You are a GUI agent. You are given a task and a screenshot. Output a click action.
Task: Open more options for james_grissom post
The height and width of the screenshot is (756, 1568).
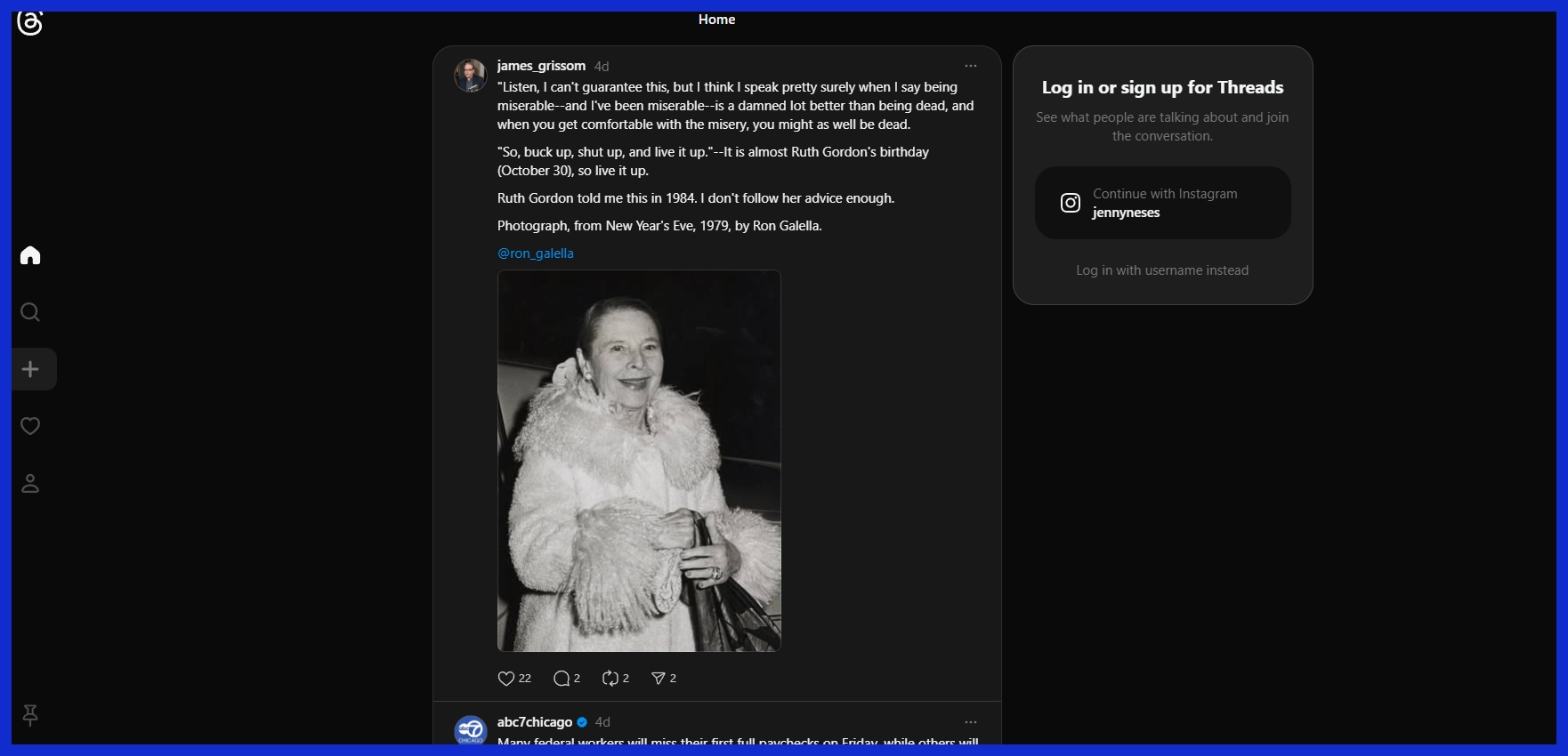click(x=971, y=66)
